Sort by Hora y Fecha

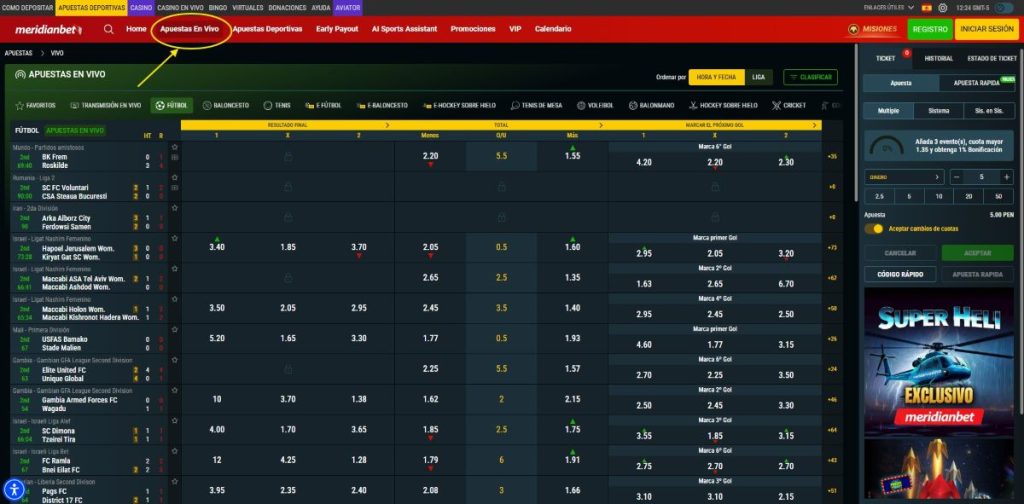click(x=716, y=77)
